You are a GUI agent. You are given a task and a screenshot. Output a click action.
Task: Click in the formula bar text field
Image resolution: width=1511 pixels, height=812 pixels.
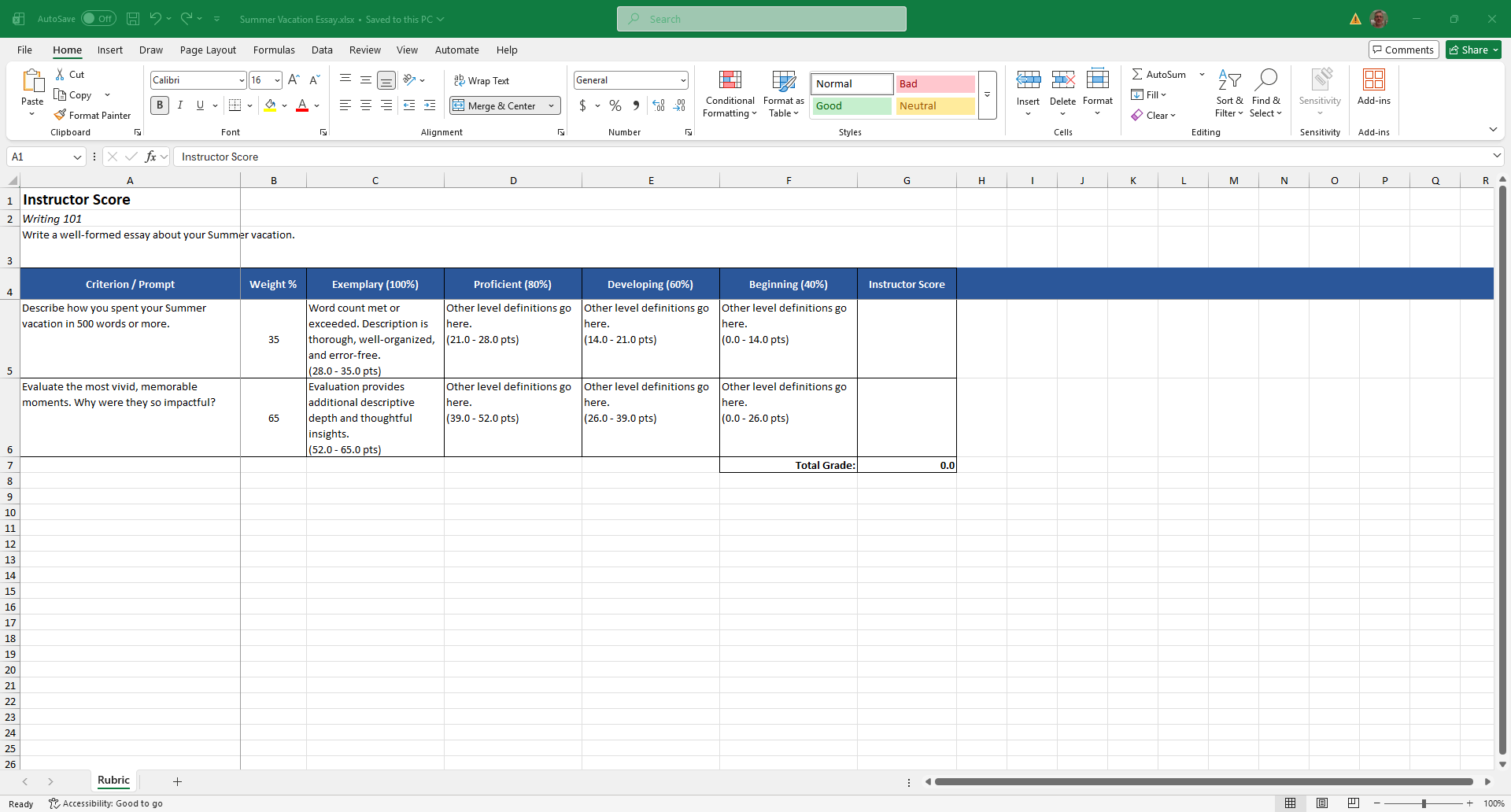pyautogui.click(x=831, y=157)
